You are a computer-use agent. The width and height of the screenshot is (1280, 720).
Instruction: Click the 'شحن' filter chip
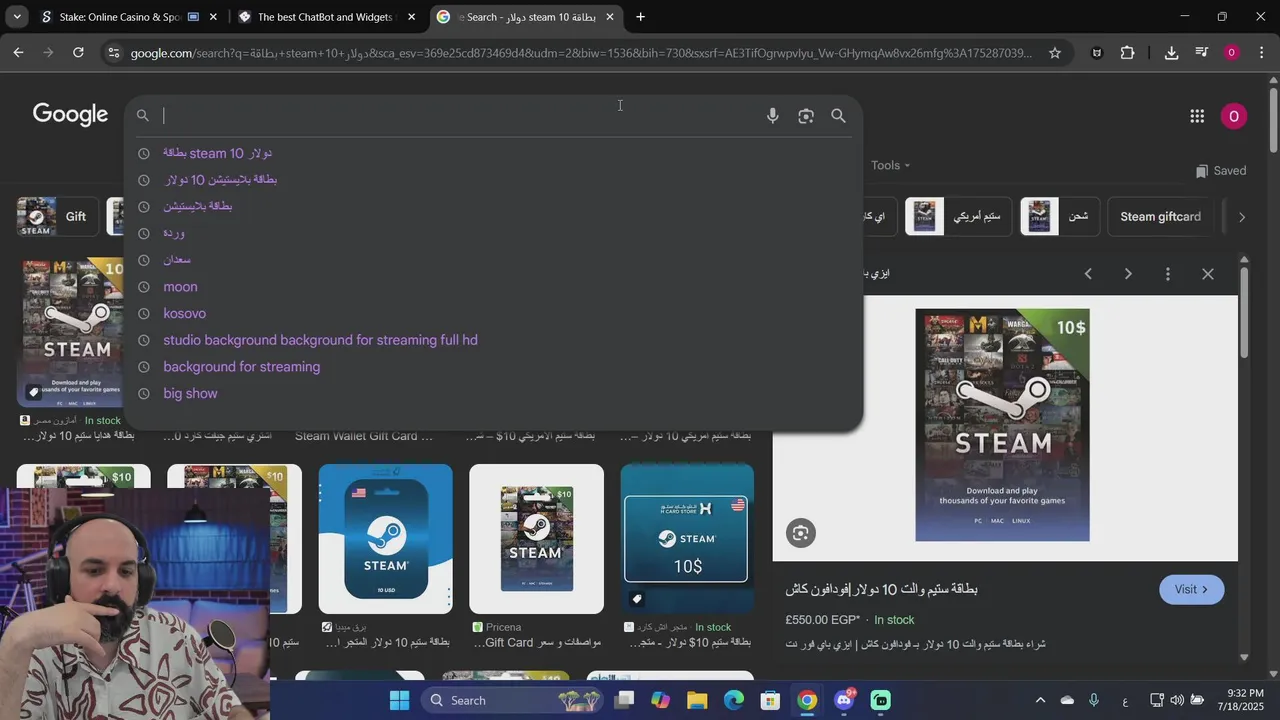[1058, 217]
